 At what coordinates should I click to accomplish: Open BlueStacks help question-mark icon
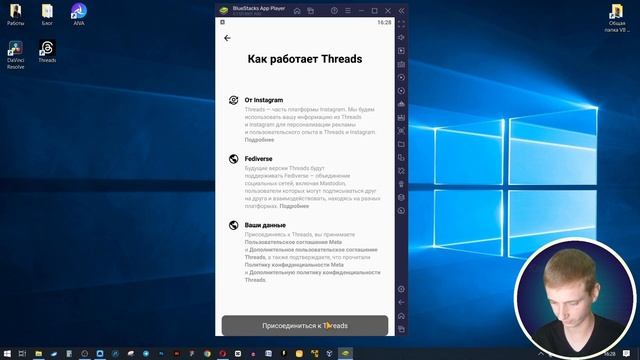[x=334, y=11]
